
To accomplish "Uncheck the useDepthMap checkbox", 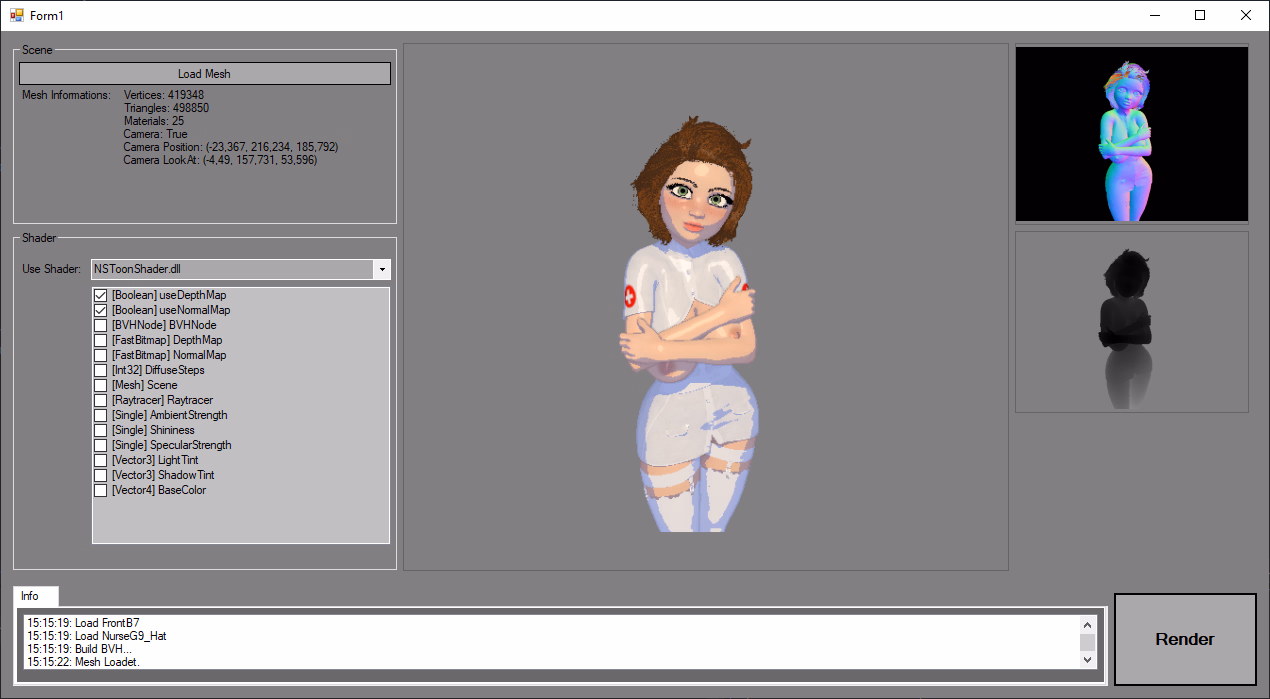I will pyautogui.click(x=101, y=296).
